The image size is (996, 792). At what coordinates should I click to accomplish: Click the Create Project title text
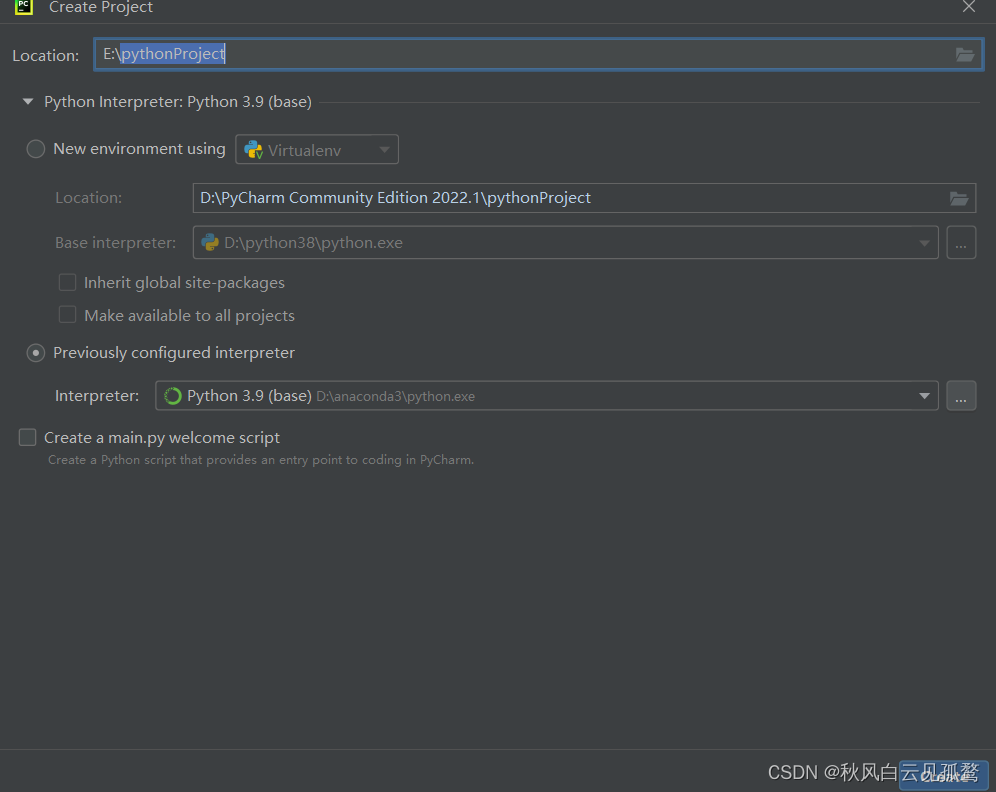coord(101,7)
